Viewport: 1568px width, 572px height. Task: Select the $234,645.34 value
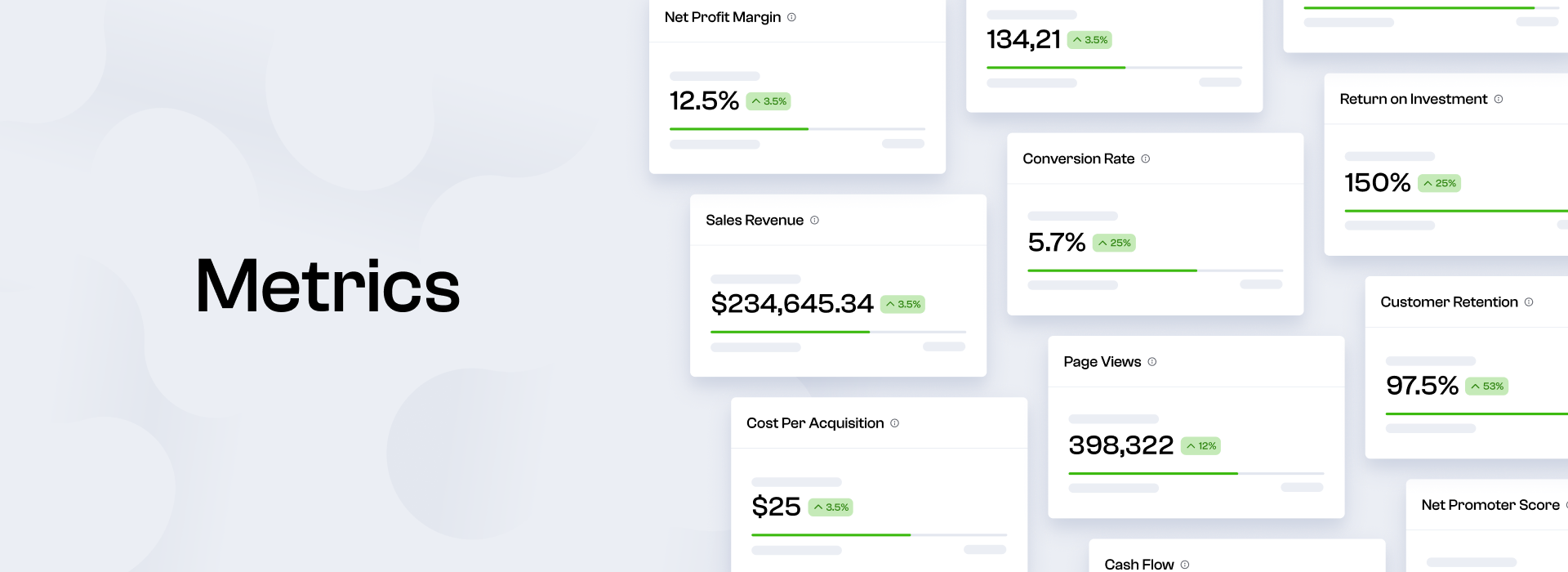coord(792,303)
